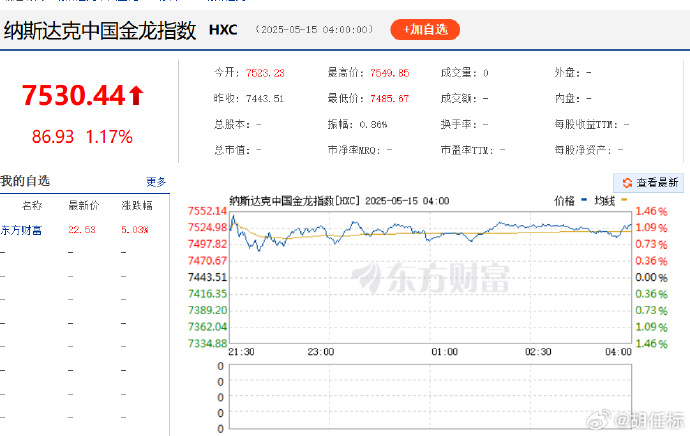Screen dimensions: 690x436
Task: Click the 纳斯达克中国金龙指数 page title
Action: tap(99, 31)
